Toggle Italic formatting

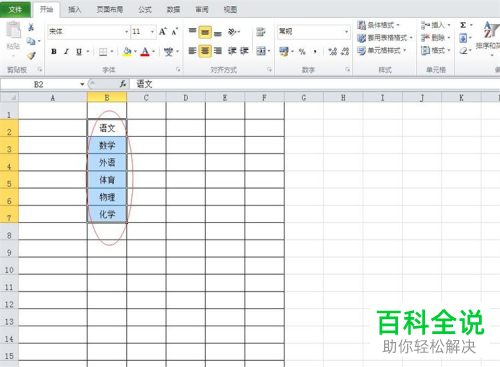click(66, 52)
